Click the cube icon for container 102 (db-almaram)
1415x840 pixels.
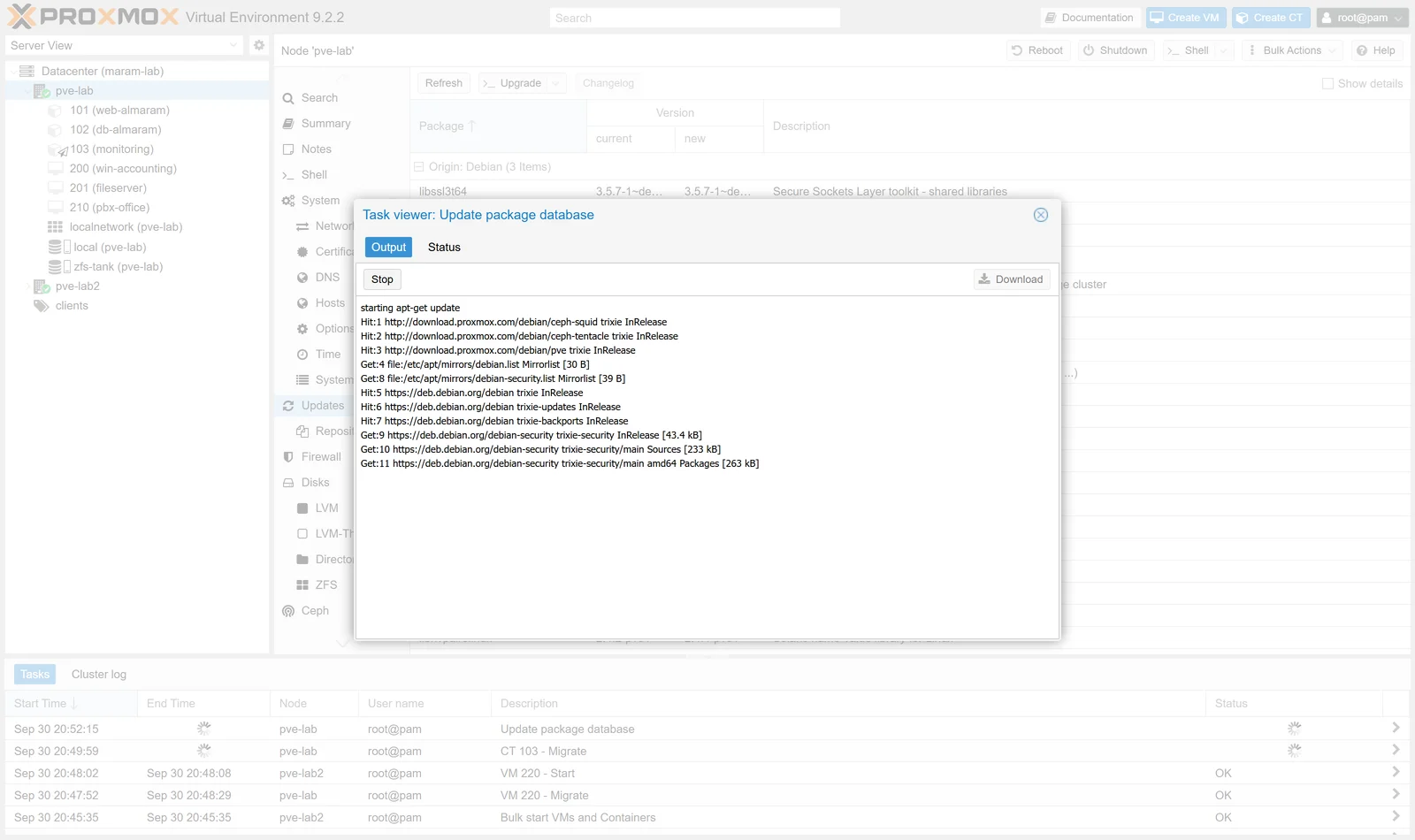pos(55,130)
